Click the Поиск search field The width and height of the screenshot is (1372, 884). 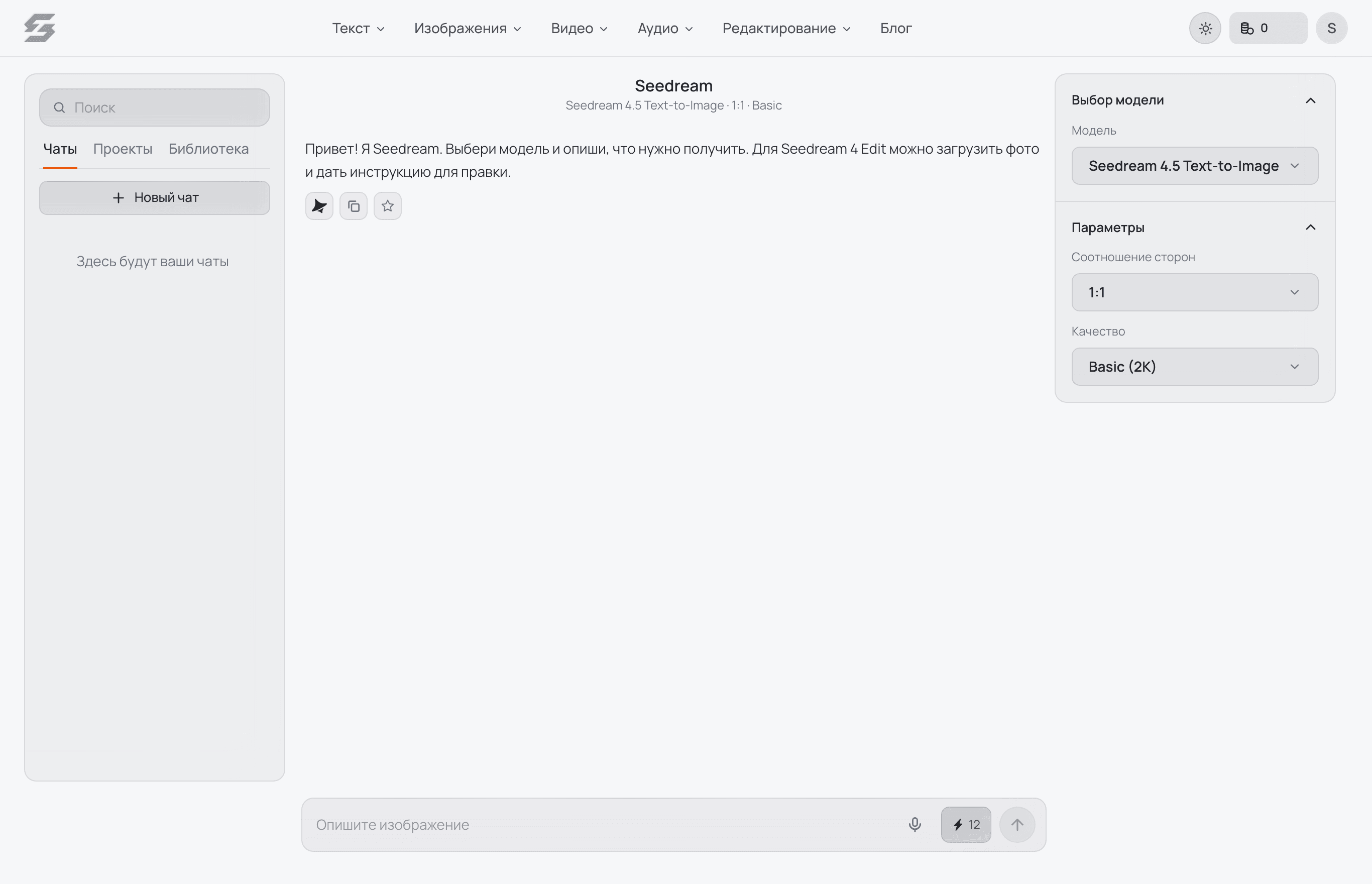(154, 107)
